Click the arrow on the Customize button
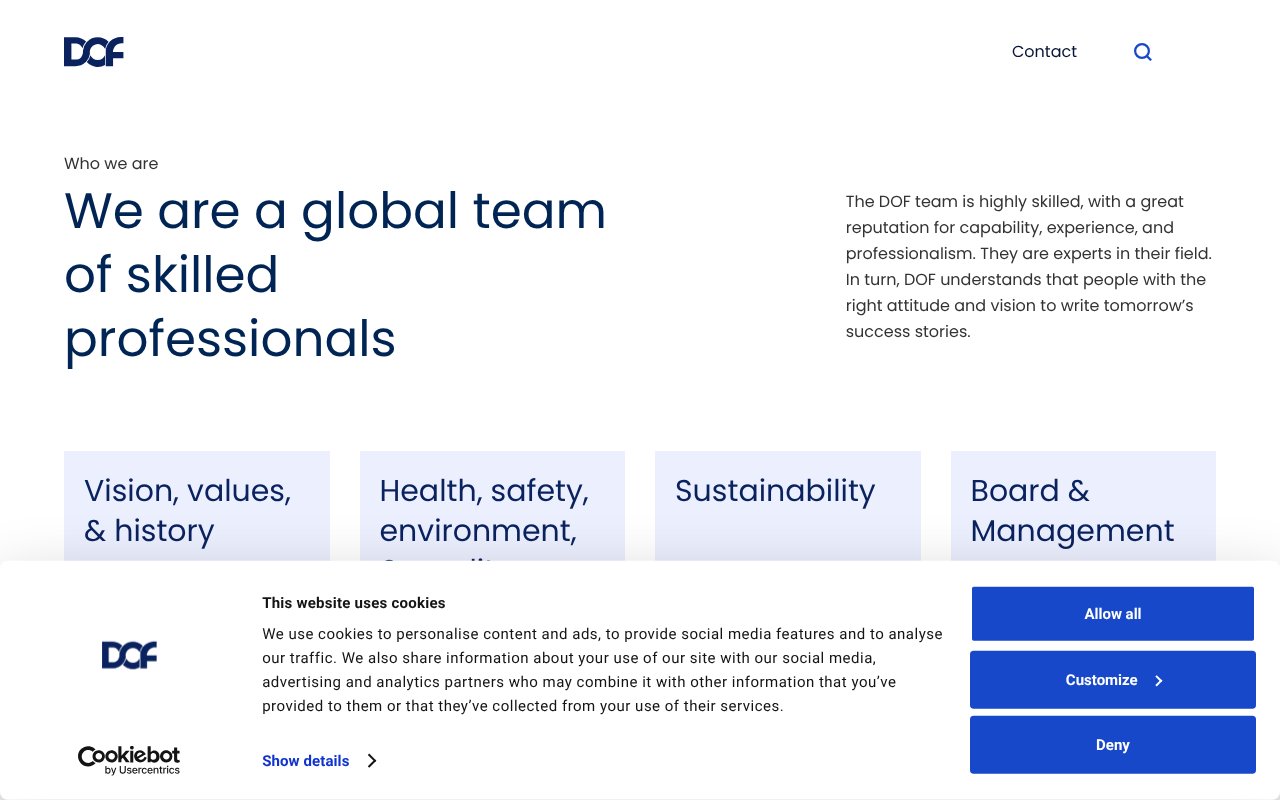This screenshot has width=1280, height=800. (1159, 681)
